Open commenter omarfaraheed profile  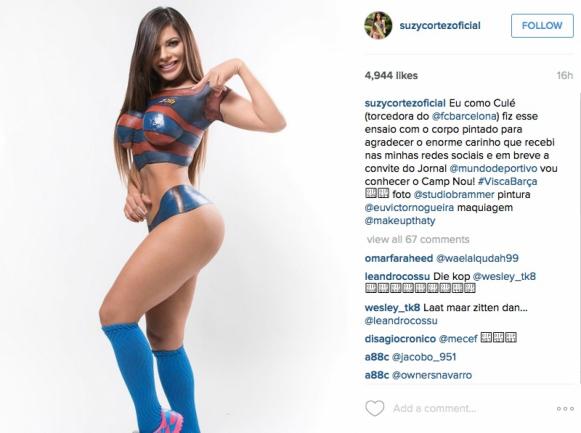coord(399,259)
